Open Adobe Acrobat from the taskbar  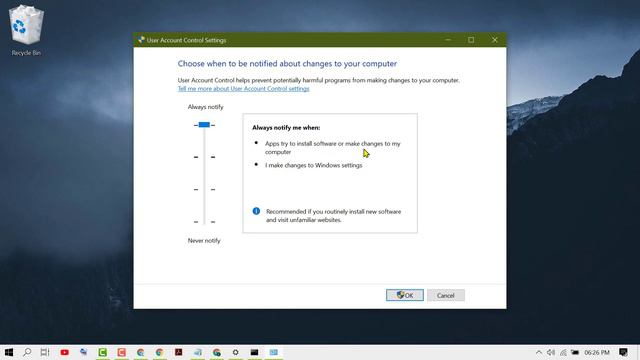tap(178, 352)
